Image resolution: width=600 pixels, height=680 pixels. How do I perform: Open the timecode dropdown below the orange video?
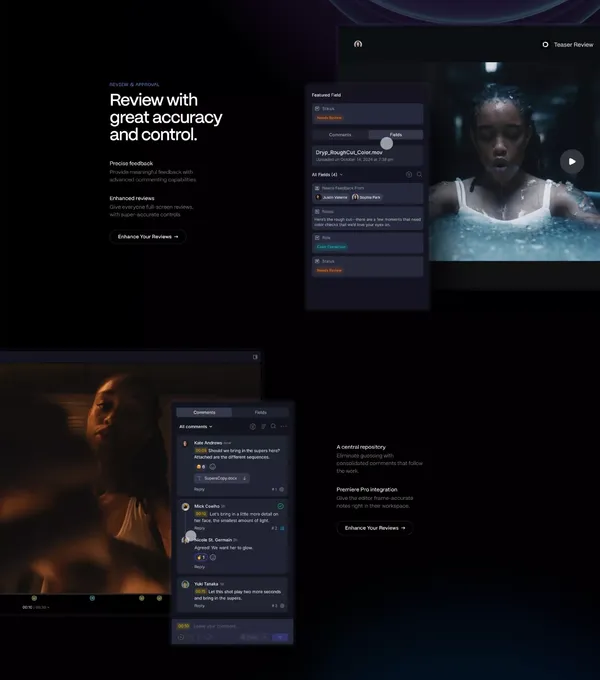[x=36, y=608]
